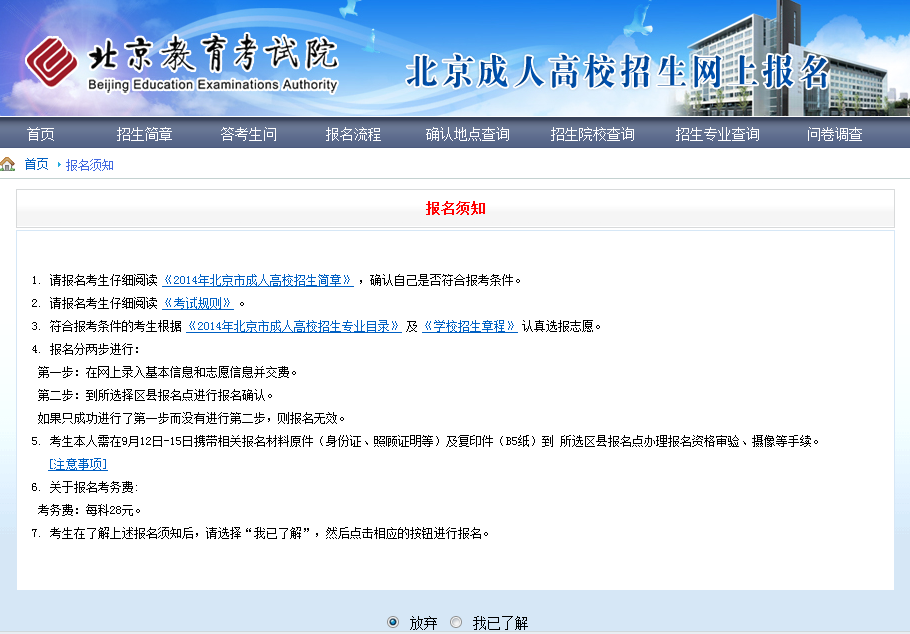This screenshot has height=634, width=910.
Task: Open 答考生问 in the navigation bar
Action: tap(248, 134)
